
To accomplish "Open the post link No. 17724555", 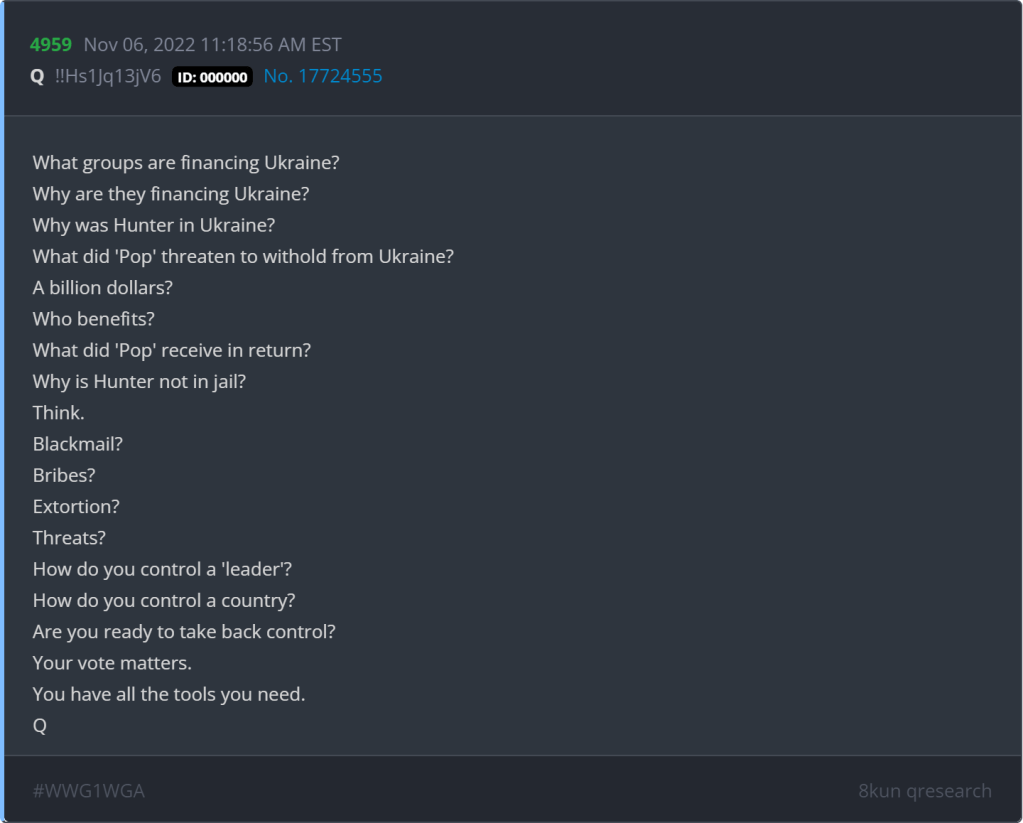I will click(x=322, y=76).
